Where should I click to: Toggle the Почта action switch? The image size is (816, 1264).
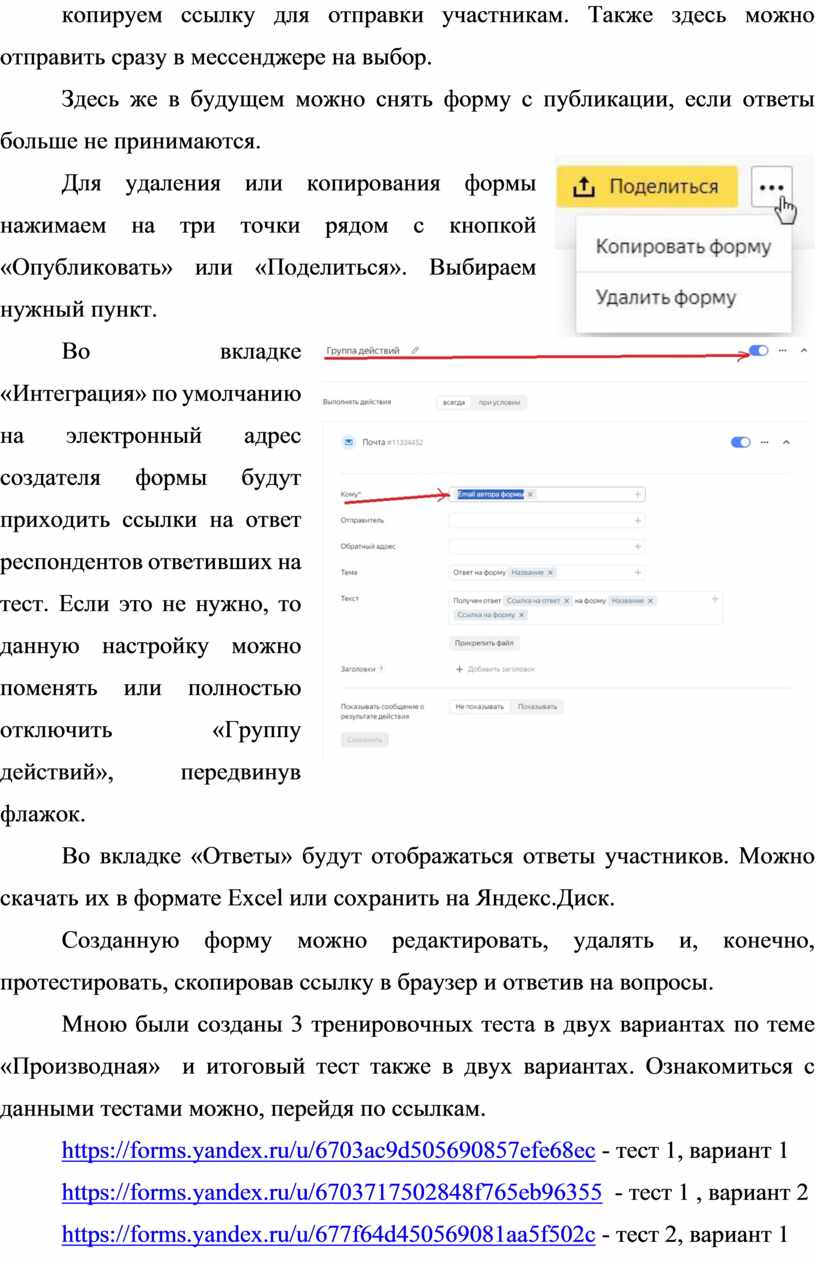(741, 442)
